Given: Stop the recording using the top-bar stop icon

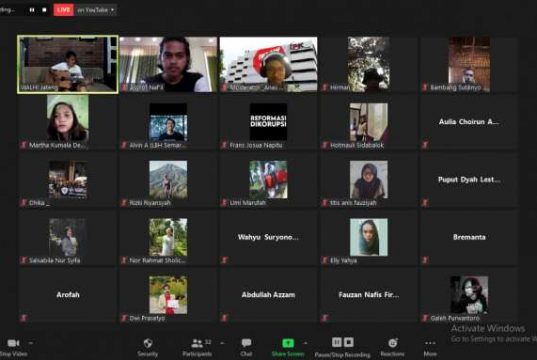Looking at the screenshot, I should pyautogui.click(x=44, y=10).
